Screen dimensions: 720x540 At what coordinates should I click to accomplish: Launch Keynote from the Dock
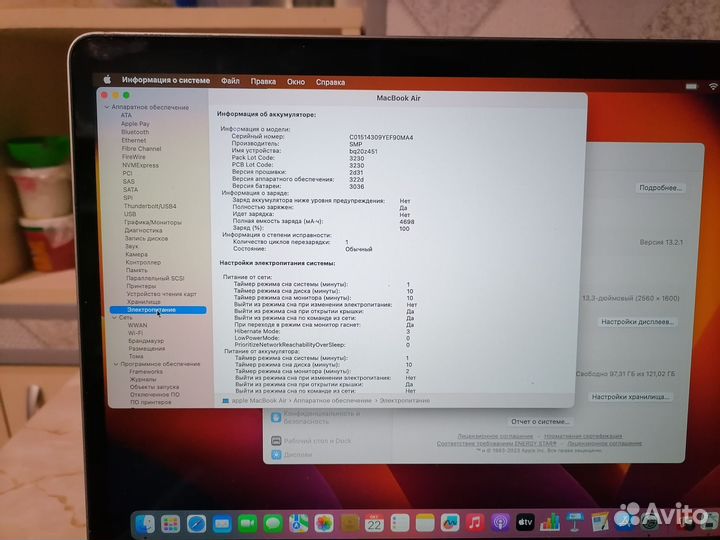(x=574, y=522)
